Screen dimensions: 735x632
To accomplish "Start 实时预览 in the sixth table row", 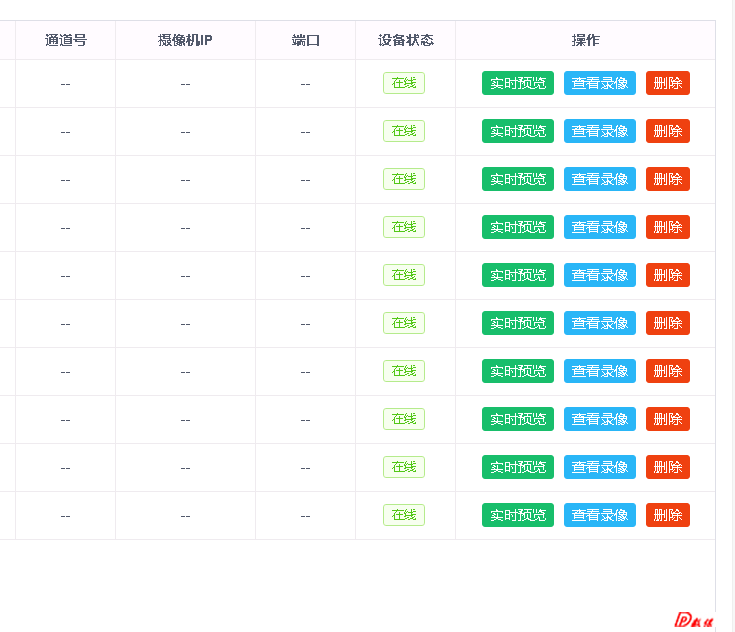I will coord(518,323).
